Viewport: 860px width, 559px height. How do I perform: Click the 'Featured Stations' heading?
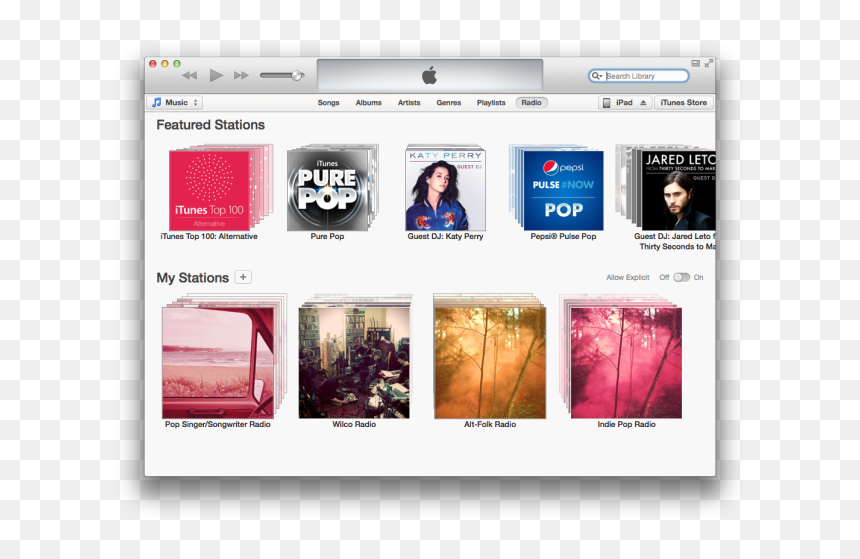click(211, 125)
